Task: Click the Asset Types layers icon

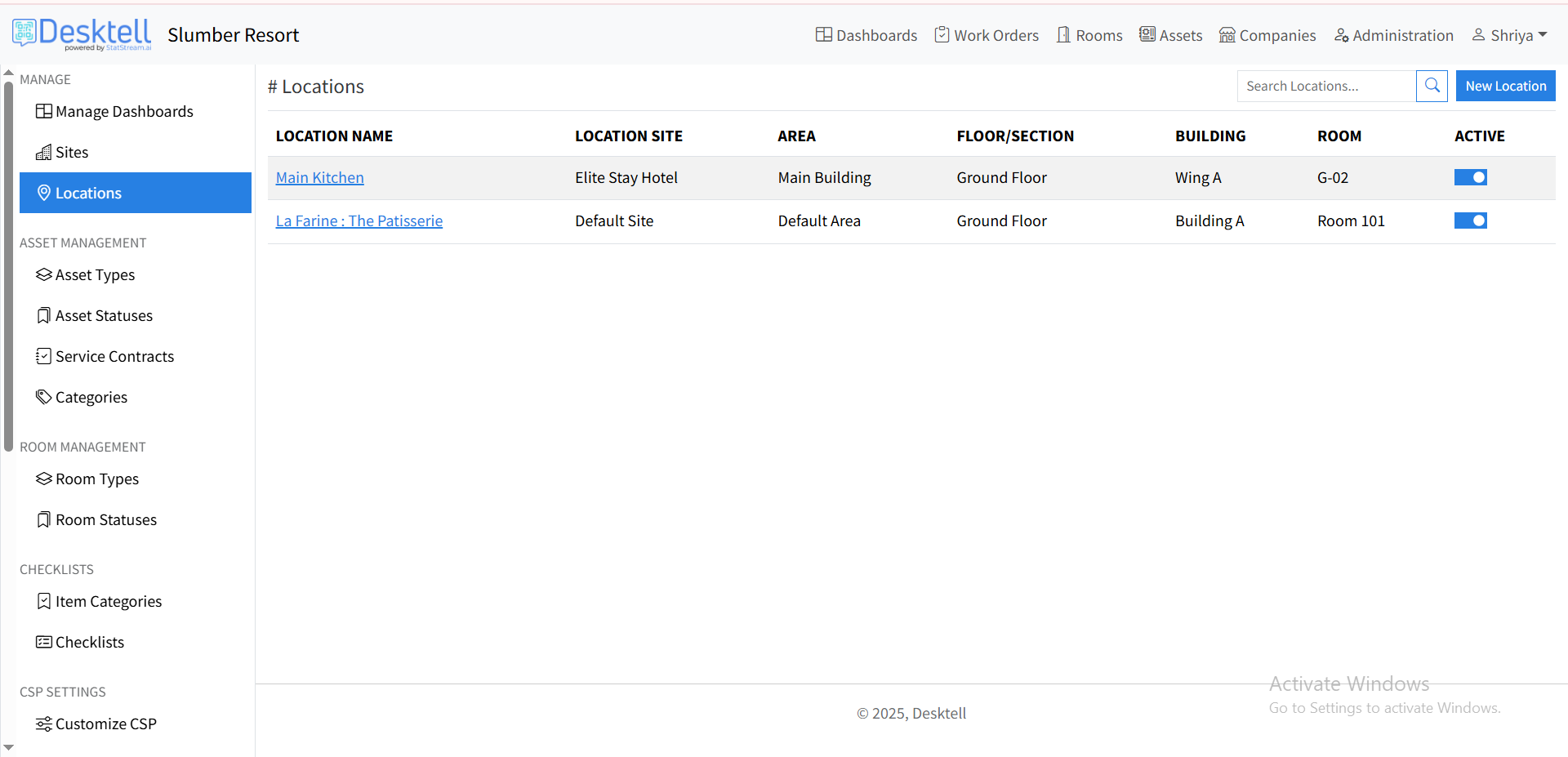Action: coord(43,275)
